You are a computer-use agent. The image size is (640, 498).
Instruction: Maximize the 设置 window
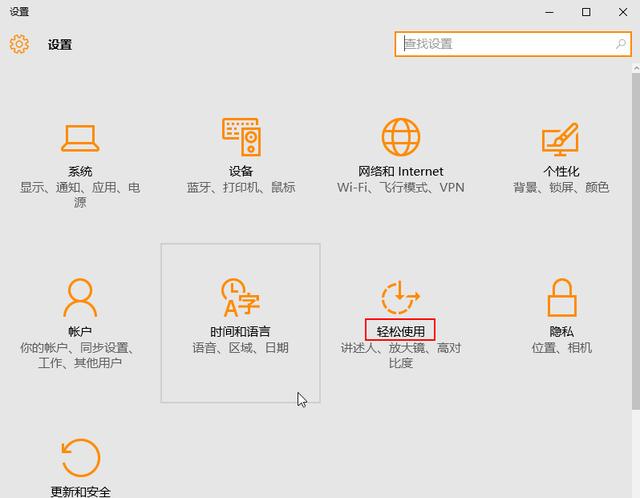point(586,12)
